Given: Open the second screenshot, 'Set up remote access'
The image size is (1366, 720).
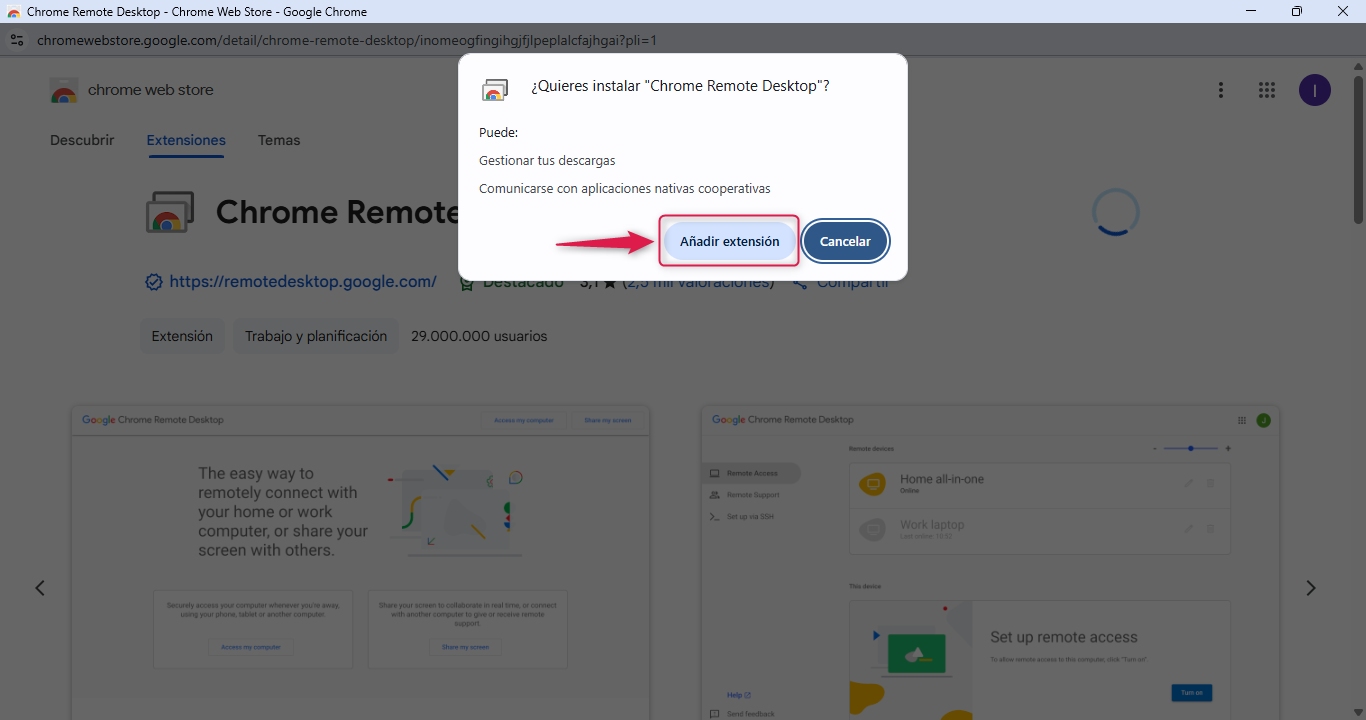Looking at the screenshot, I should (x=990, y=562).
